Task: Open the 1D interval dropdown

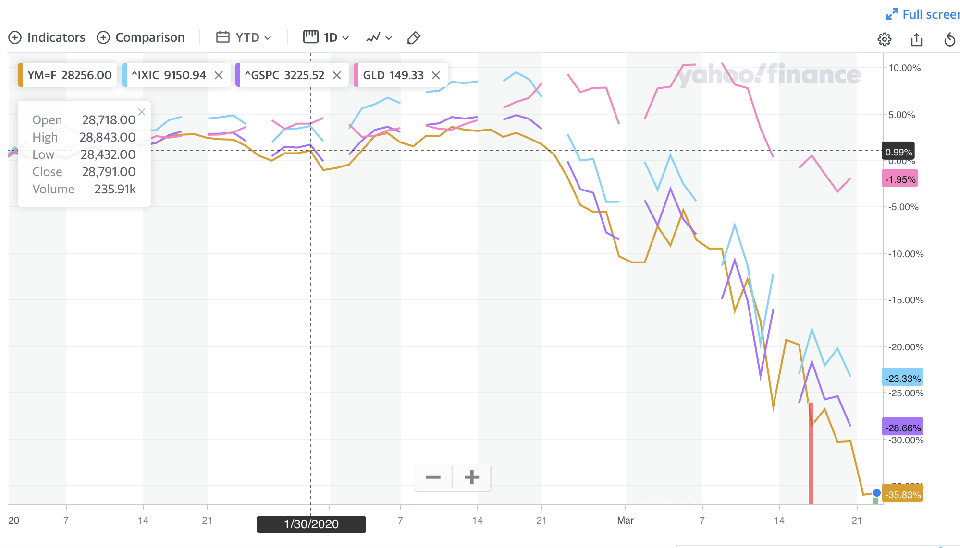Action: point(326,38)
